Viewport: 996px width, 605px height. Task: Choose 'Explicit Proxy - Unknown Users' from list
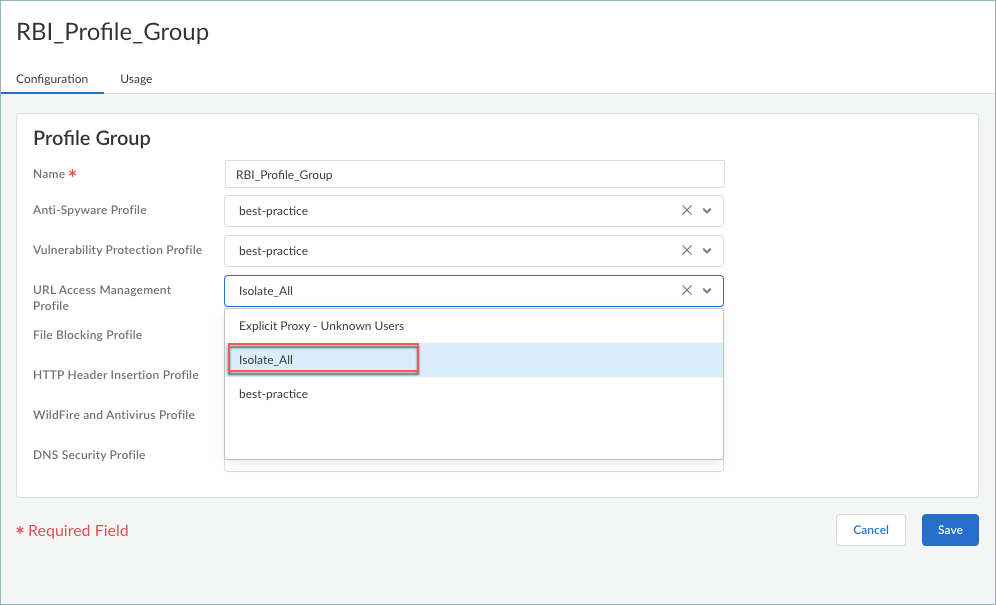[321, 326]
